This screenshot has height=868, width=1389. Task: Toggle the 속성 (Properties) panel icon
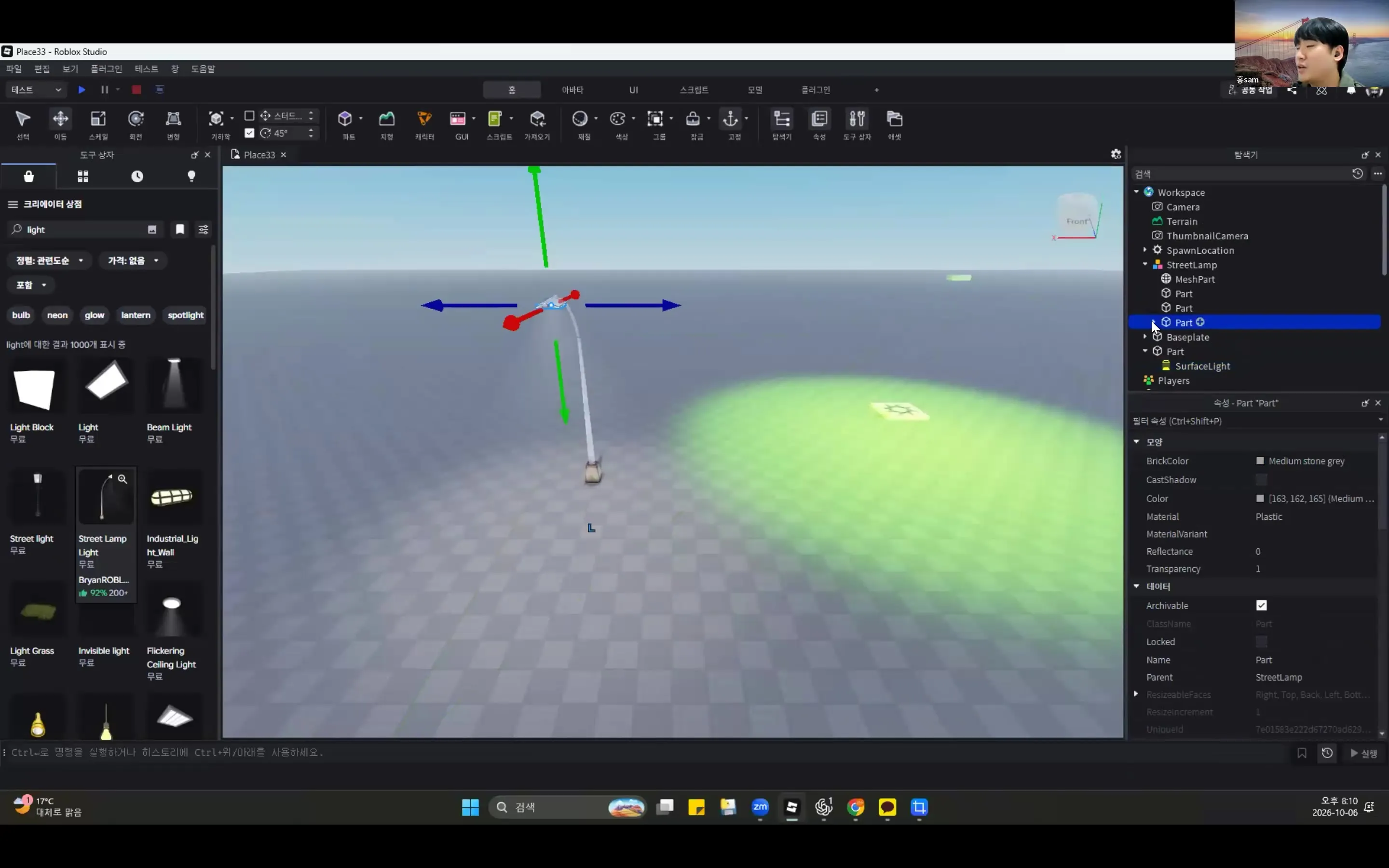tap(819, 124)
